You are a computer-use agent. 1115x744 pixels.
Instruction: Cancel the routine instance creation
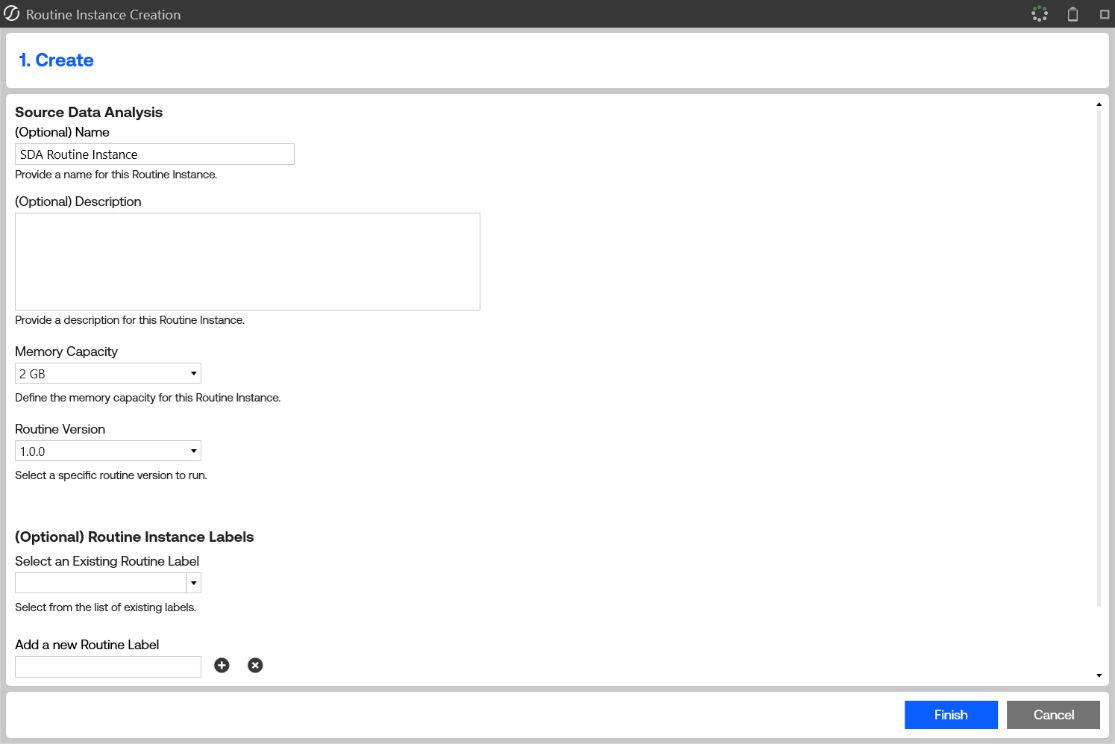pyautogui.click(x=1053, y=715)
